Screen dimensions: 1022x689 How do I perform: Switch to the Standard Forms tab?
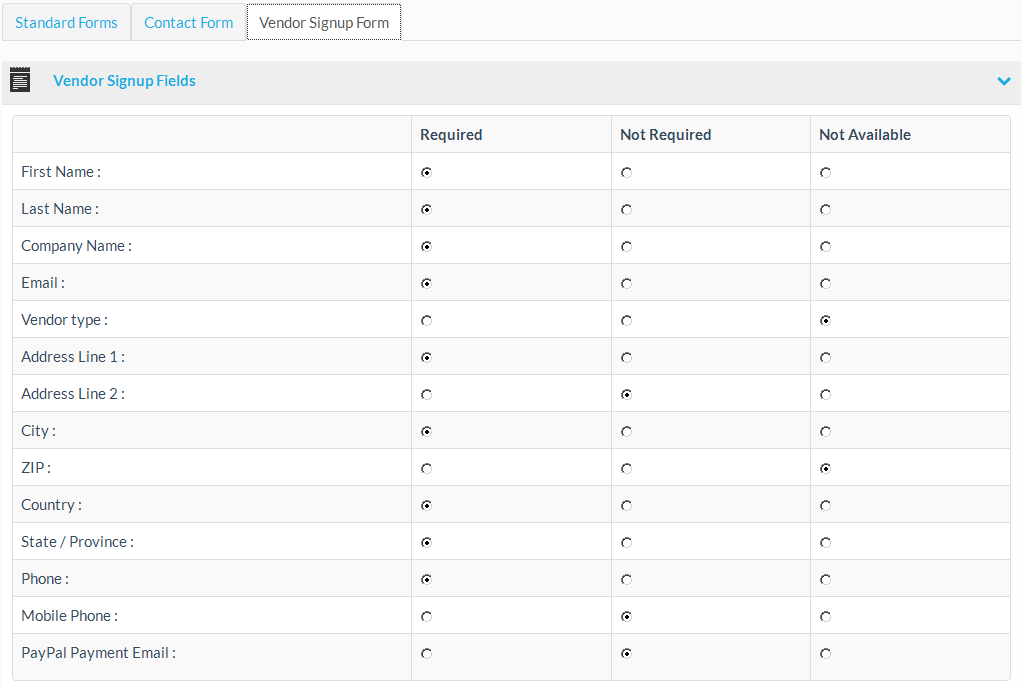click(x=66, y=22)
